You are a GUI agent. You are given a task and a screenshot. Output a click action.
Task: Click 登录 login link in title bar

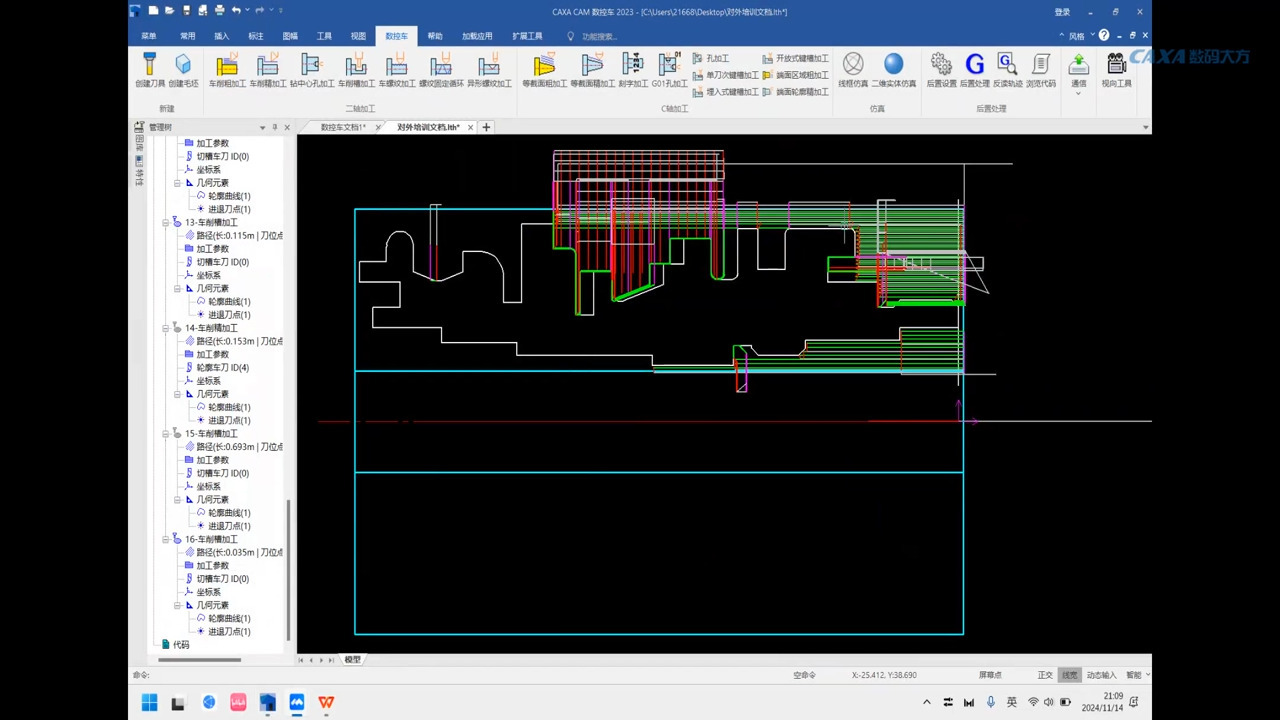1062,12
